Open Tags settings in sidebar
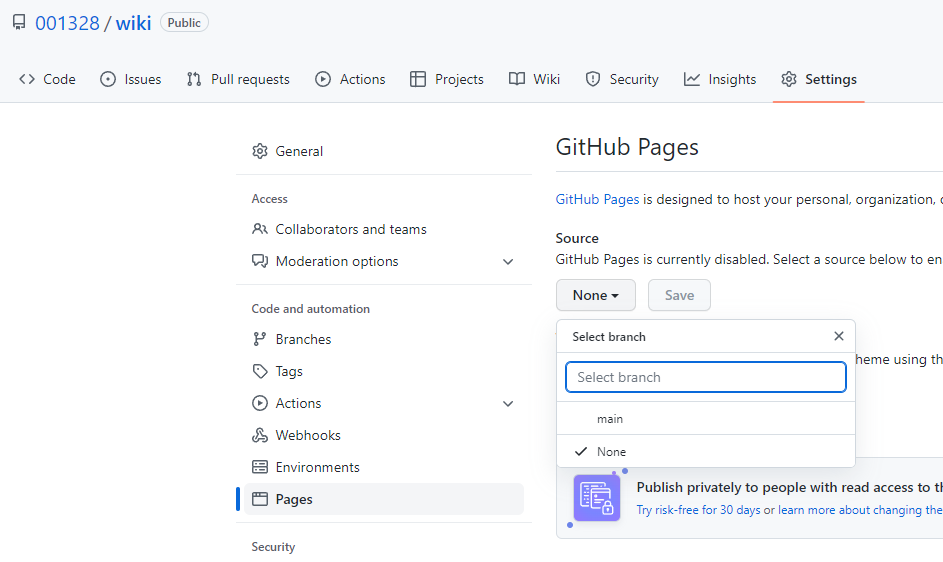The width and height of the screenshot is (943, 562). tap(384, 371)
